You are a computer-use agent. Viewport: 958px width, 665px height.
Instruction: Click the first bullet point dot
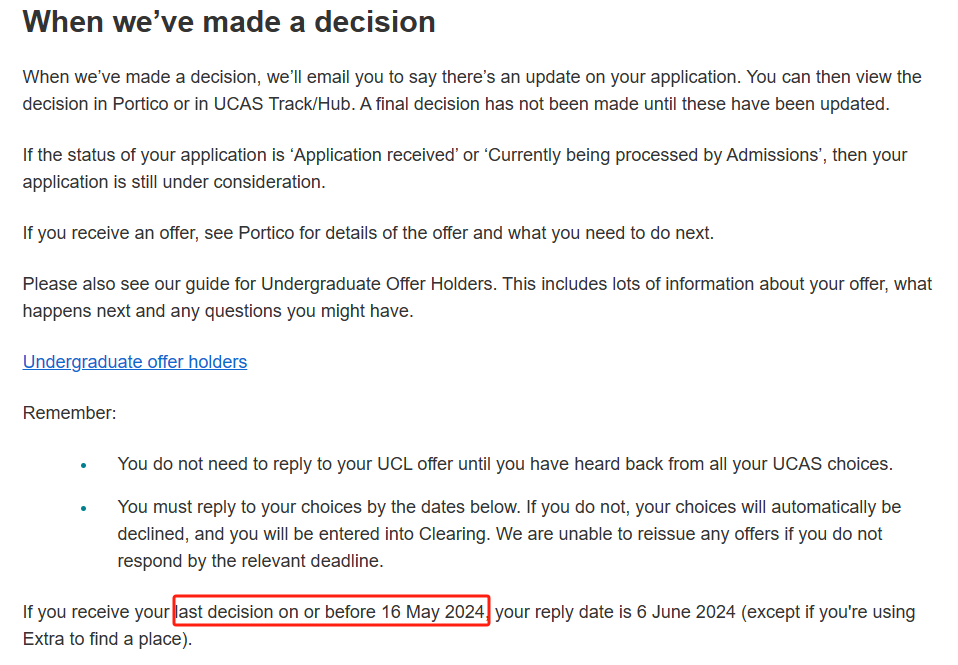tap(84, 465)
